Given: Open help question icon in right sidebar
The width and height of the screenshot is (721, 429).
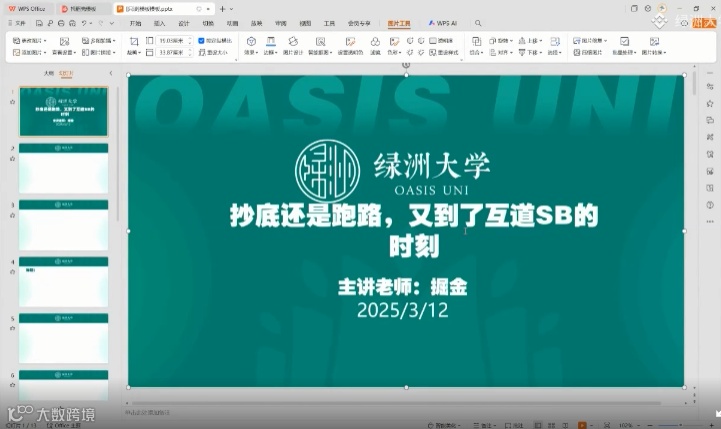Looking at the screenshot, I should [710, 205].
